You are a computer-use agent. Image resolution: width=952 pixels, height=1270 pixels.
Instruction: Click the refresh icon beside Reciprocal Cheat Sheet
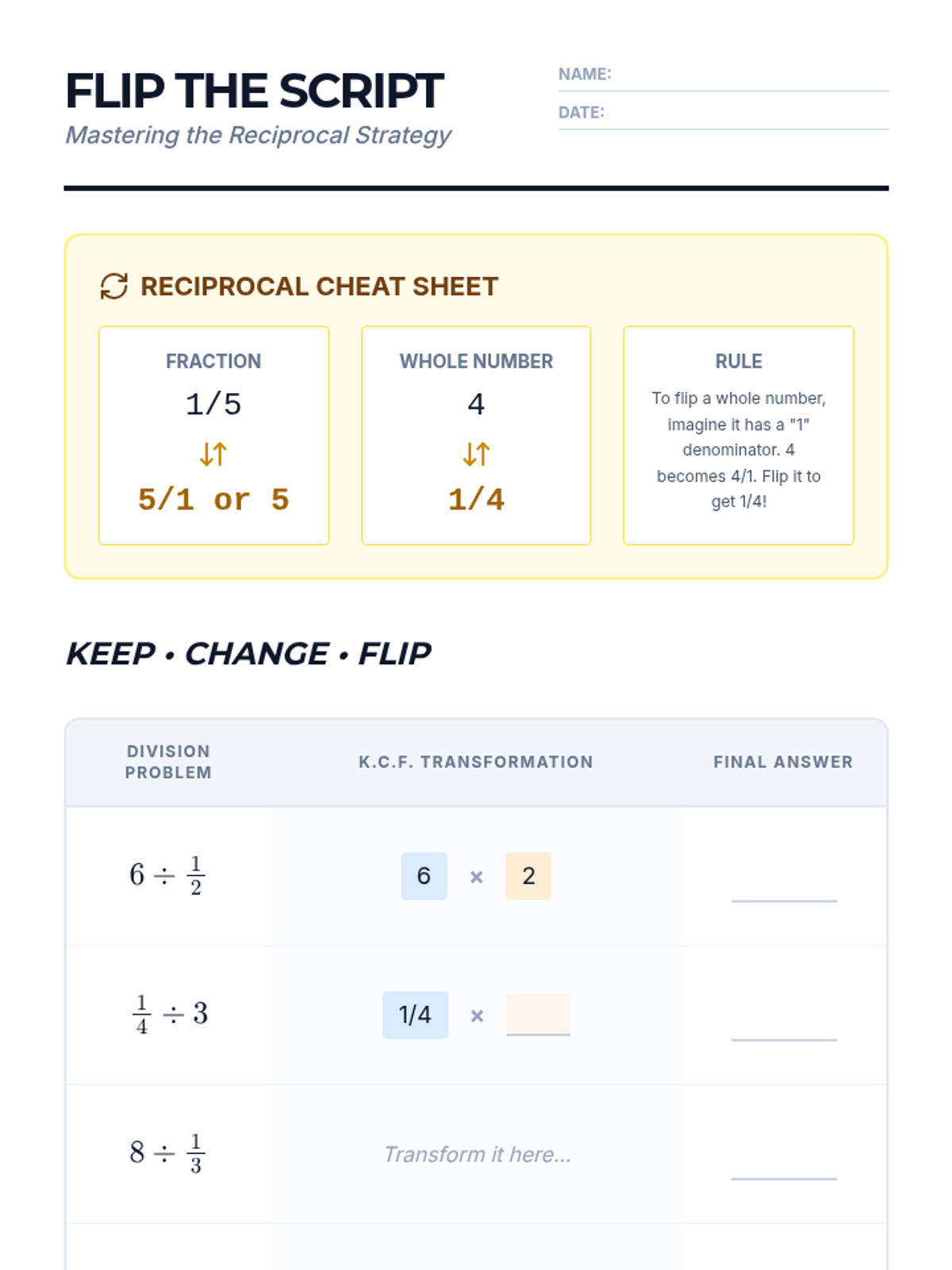114,287
